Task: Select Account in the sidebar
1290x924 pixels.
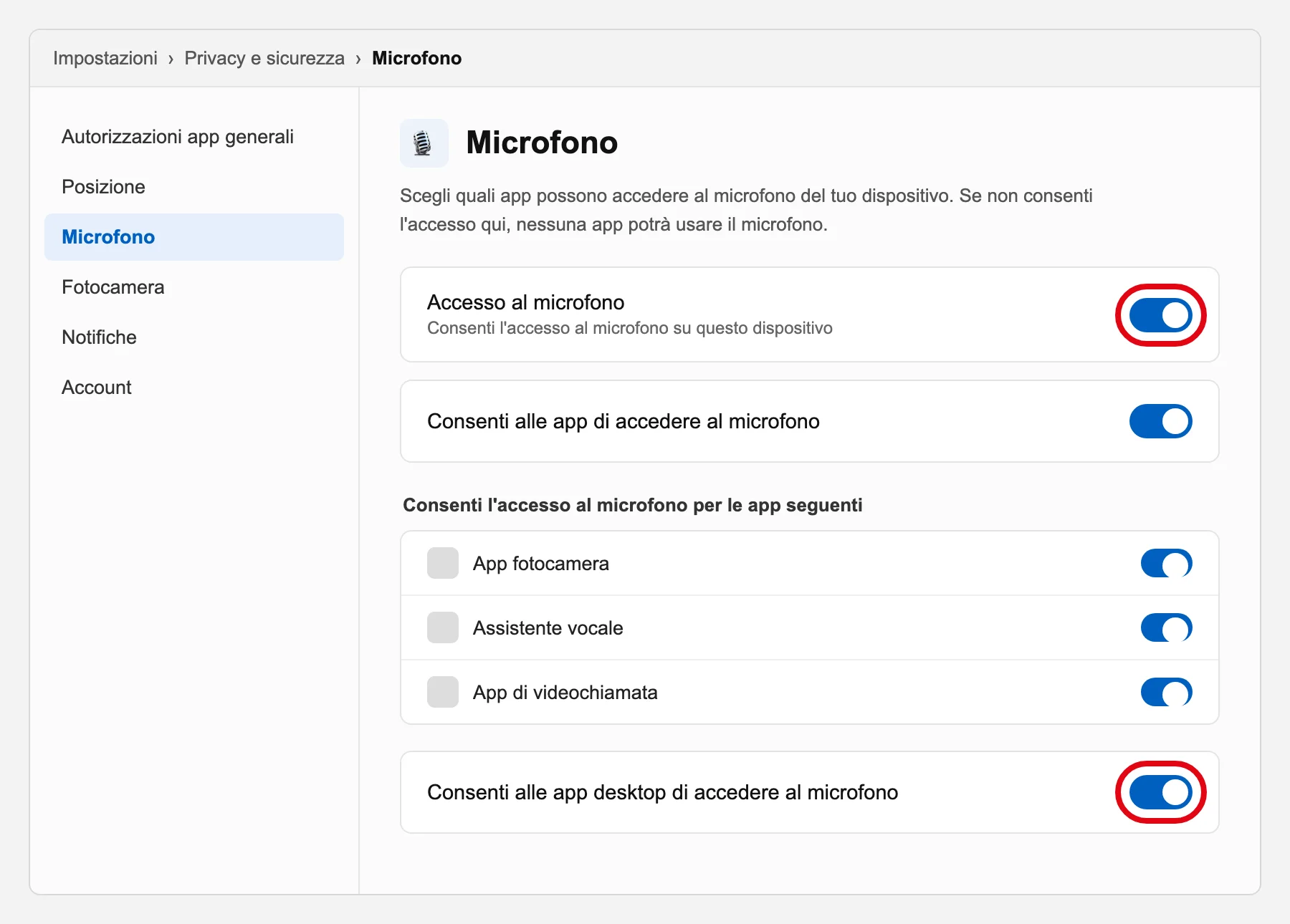Action: (x=193, y=388)
